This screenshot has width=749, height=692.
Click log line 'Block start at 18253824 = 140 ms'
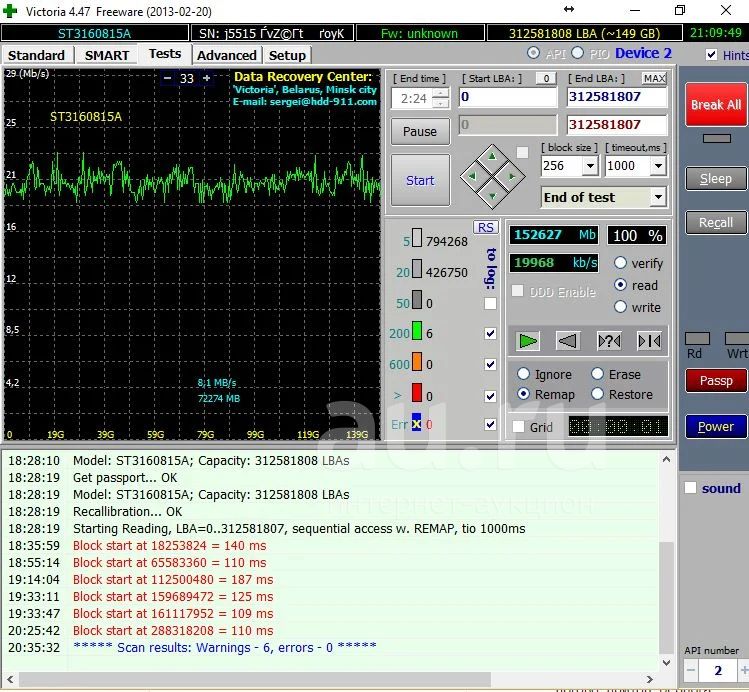pyautogui.click(x=170, y=545)
